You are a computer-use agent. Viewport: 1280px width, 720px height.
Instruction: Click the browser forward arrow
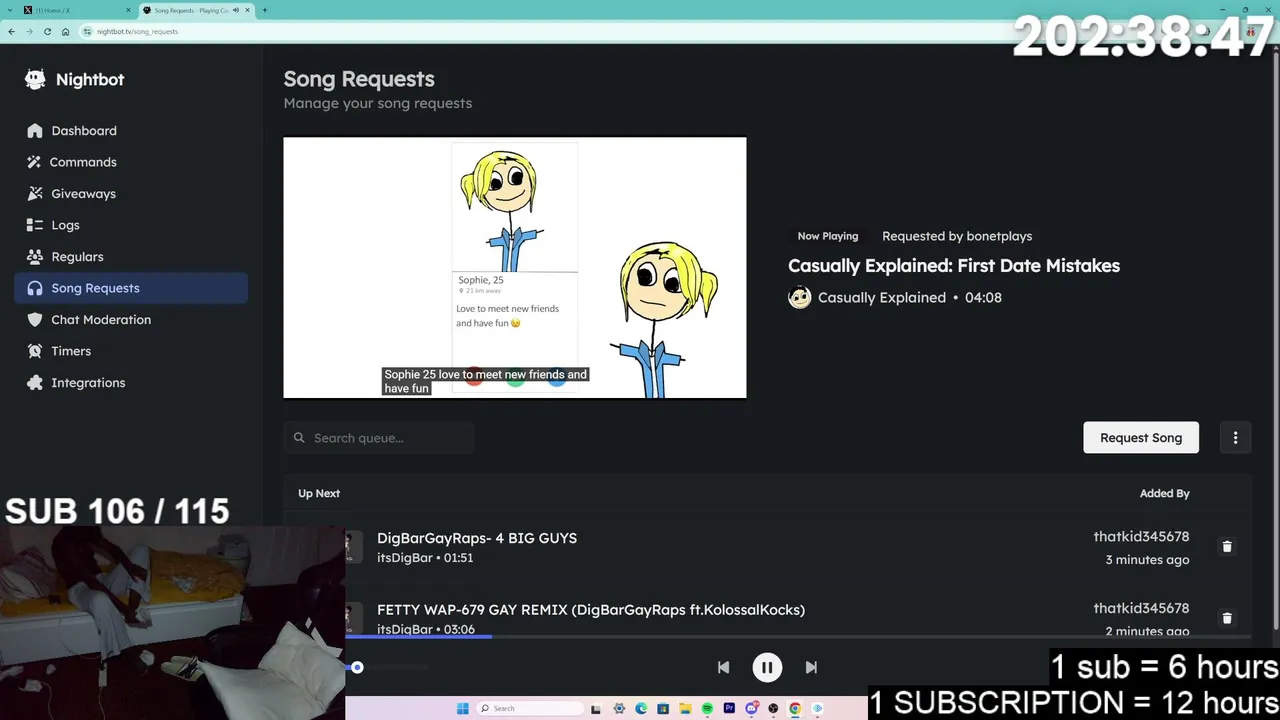point(29,31)
